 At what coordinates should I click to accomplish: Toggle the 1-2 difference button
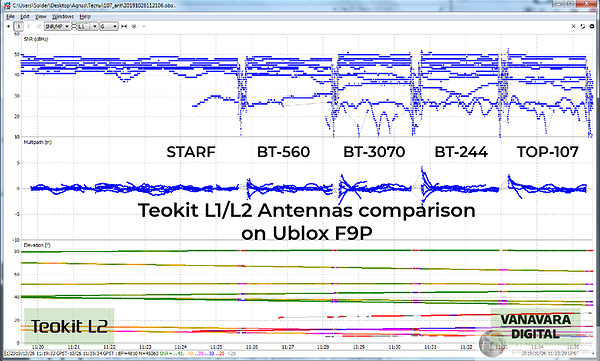(x=38, y=26)
